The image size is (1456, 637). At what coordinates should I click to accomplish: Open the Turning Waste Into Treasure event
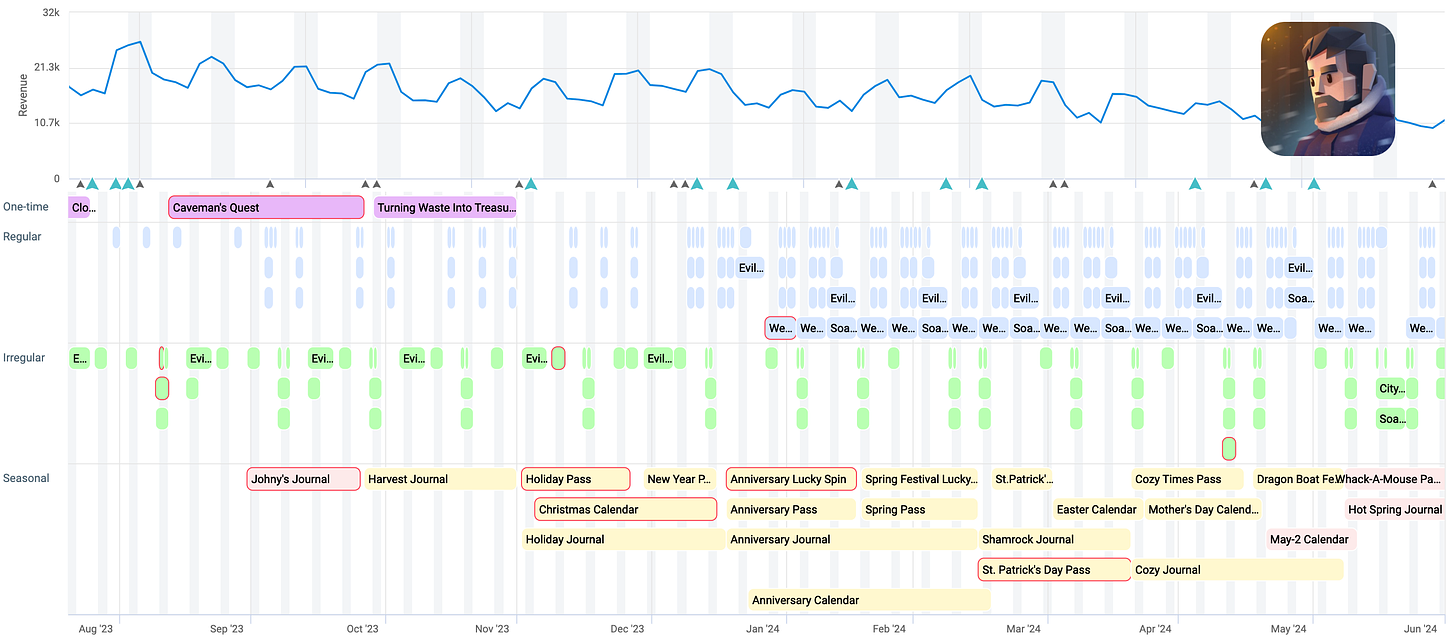(445, 208)
